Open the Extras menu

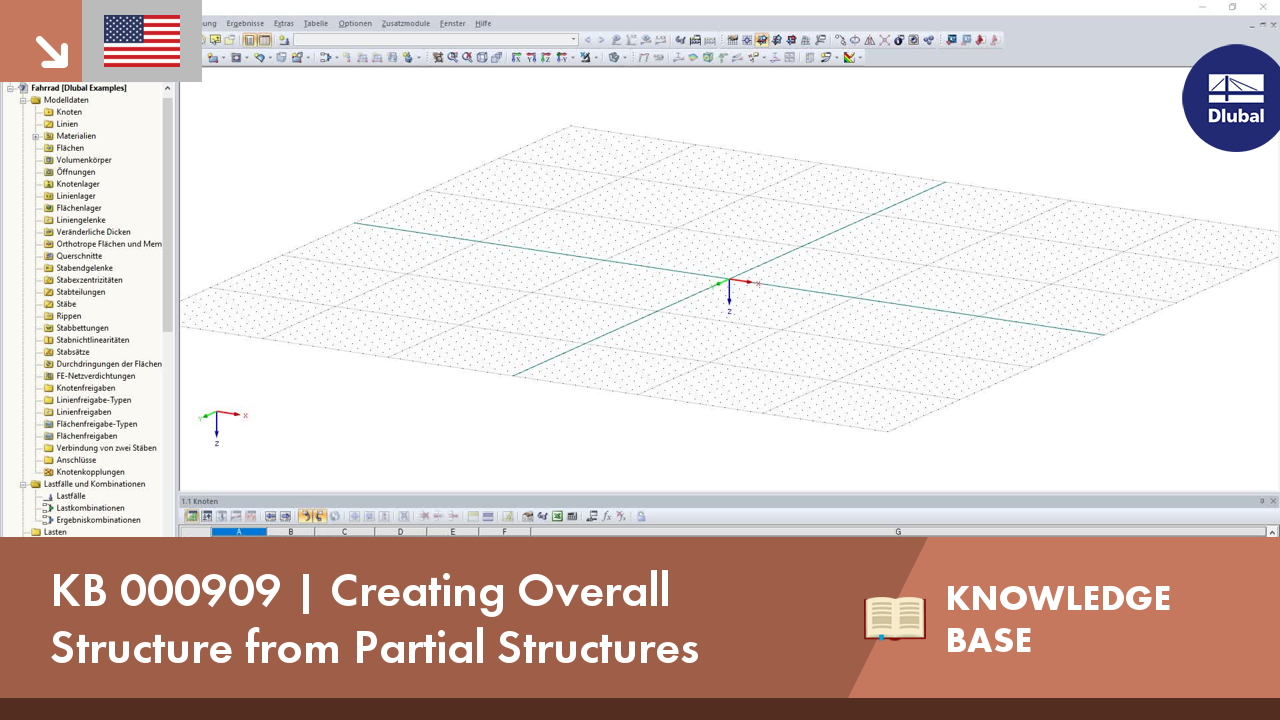284,23
